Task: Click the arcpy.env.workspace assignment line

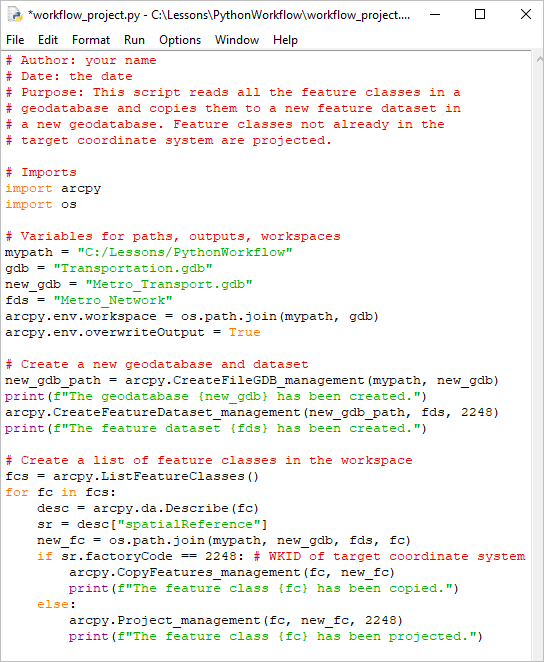Action: pos(192,317)
